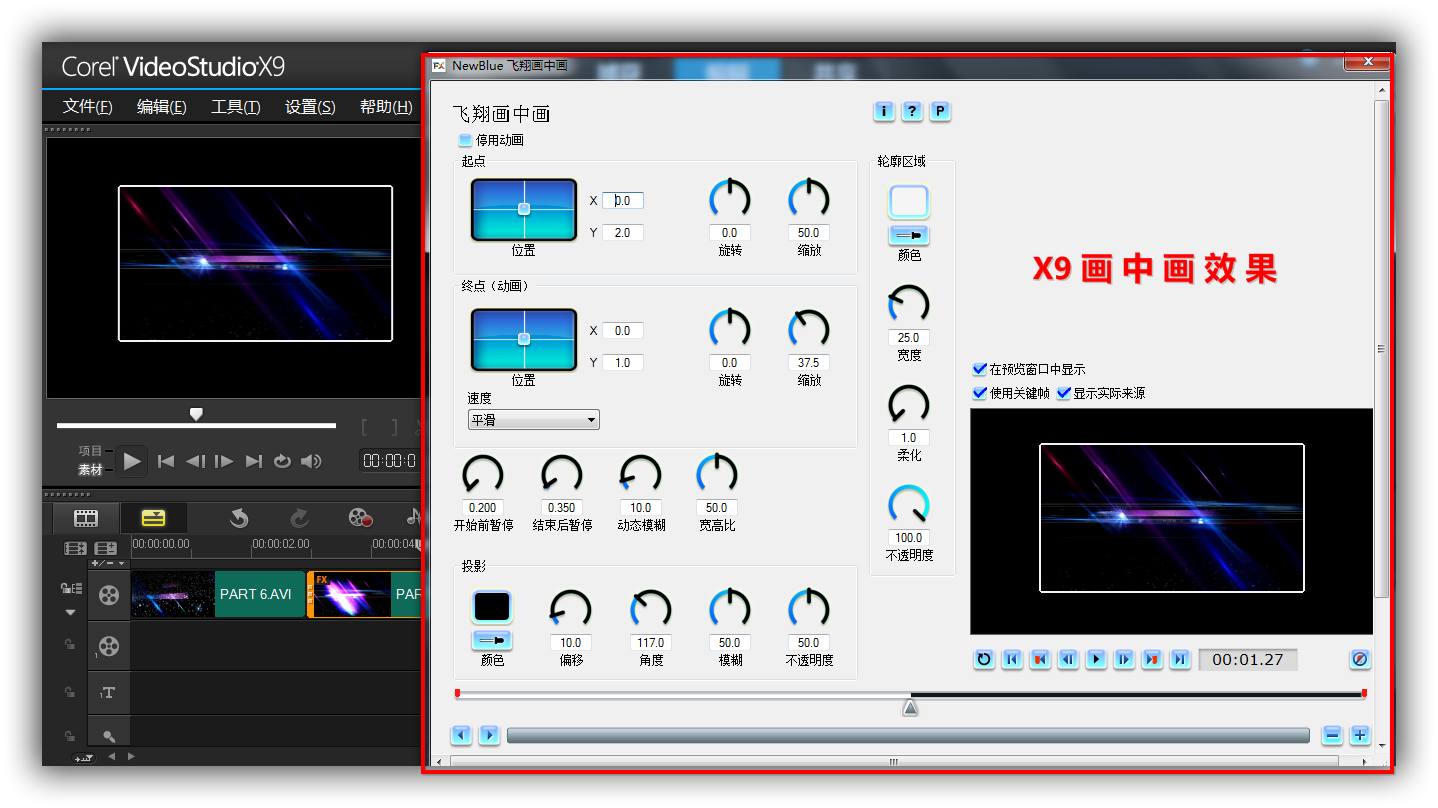Click the volume speaker icon in player
The height and width of the screenshot is (808, 1438).
pos(312,461)
